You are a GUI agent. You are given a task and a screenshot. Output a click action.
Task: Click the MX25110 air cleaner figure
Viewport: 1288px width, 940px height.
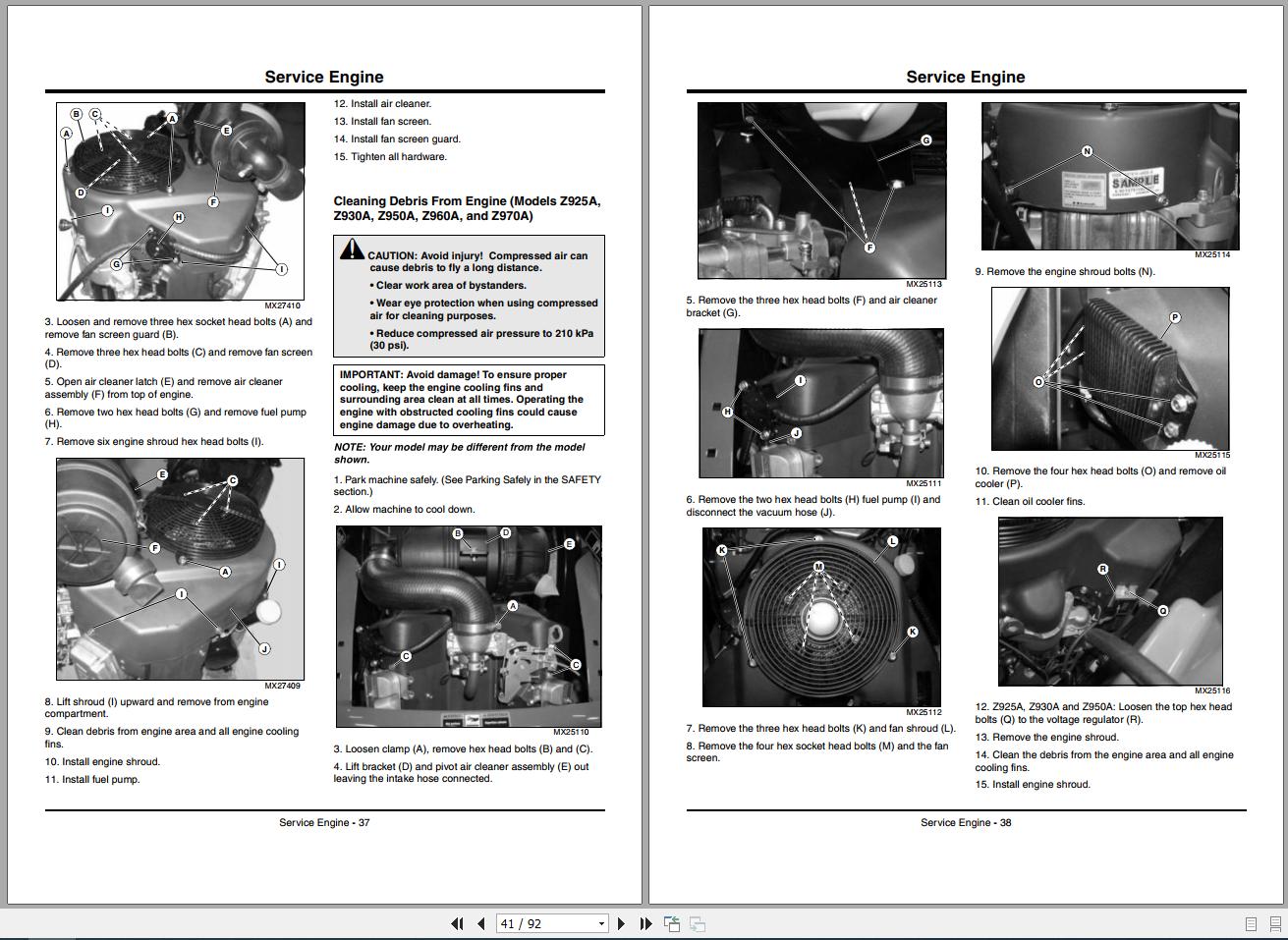click(468, 626)
